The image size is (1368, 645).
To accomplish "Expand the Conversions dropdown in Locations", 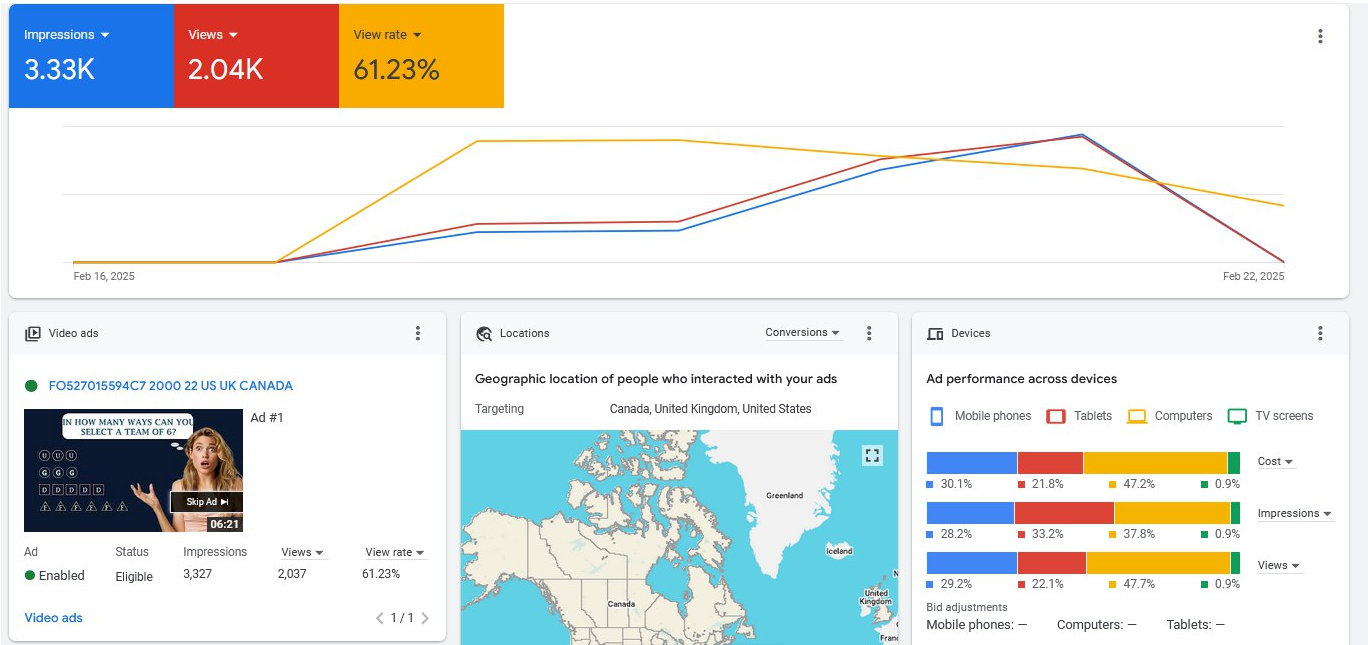I will coord(803,333).
